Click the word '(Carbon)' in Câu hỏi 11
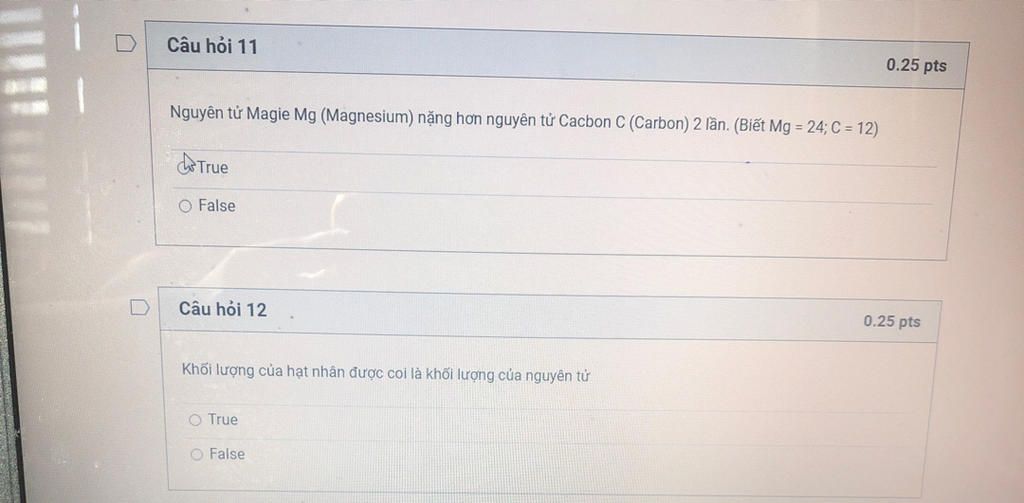 (658, 123)
